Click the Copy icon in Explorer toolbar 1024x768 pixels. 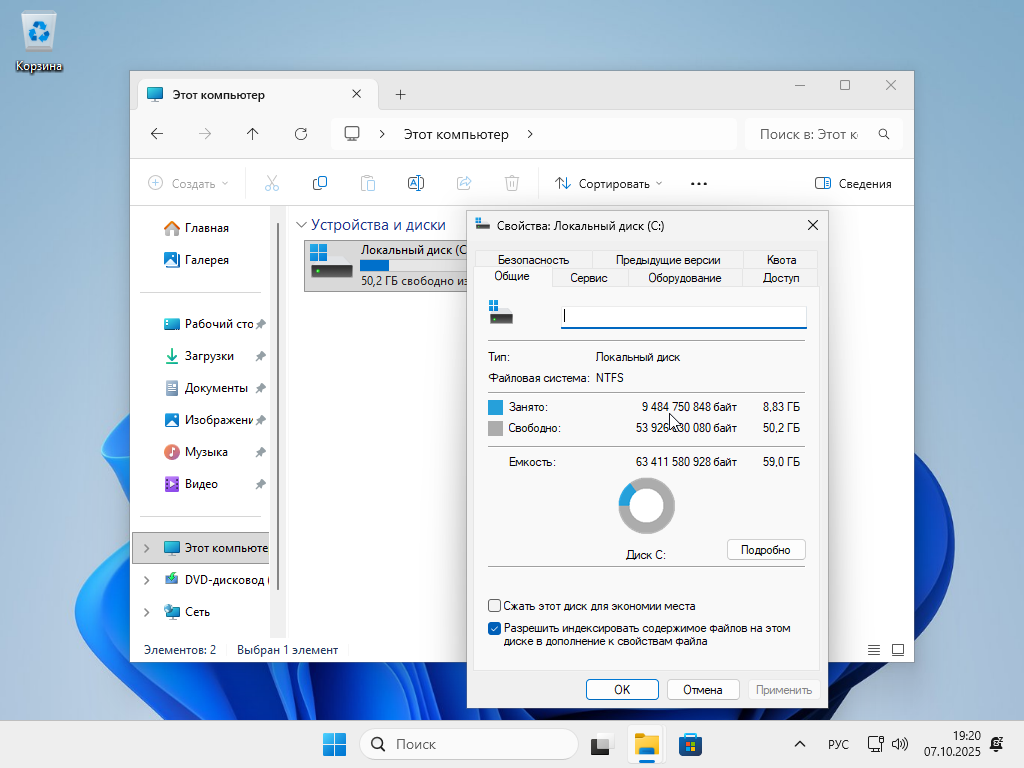click(x=320, y=183)
